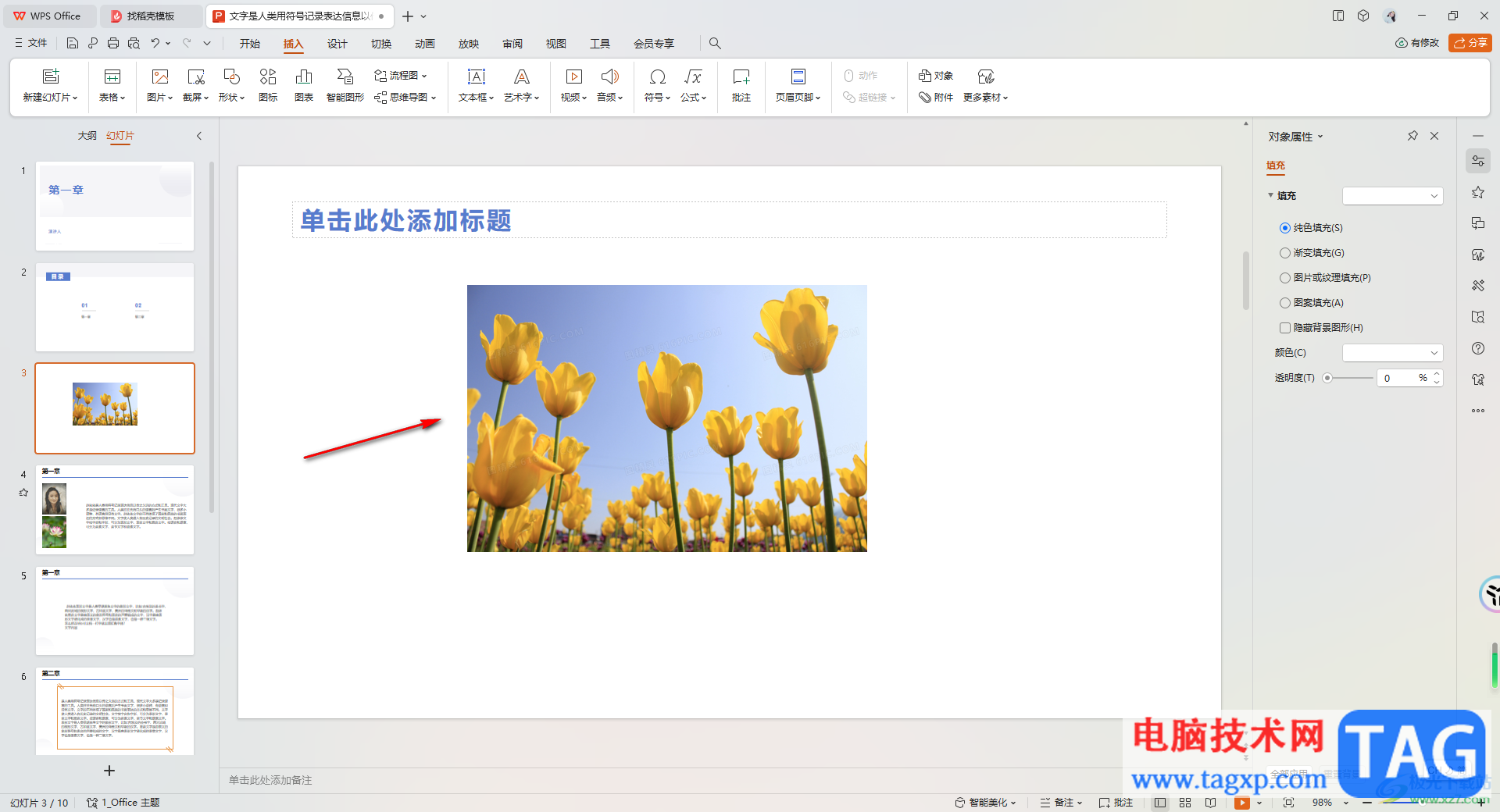1500x812 pixels.
Task: Switch to the Start (开始) ribbon tab
Action: coord(250,44)
